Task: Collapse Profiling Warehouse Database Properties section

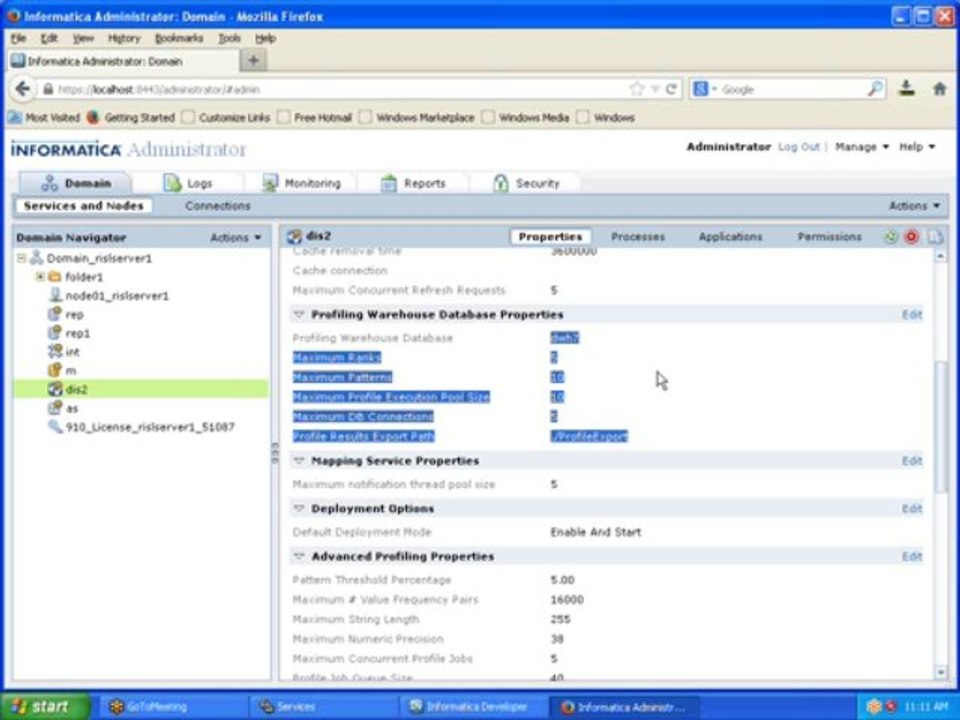Action: tap(299, 315)
